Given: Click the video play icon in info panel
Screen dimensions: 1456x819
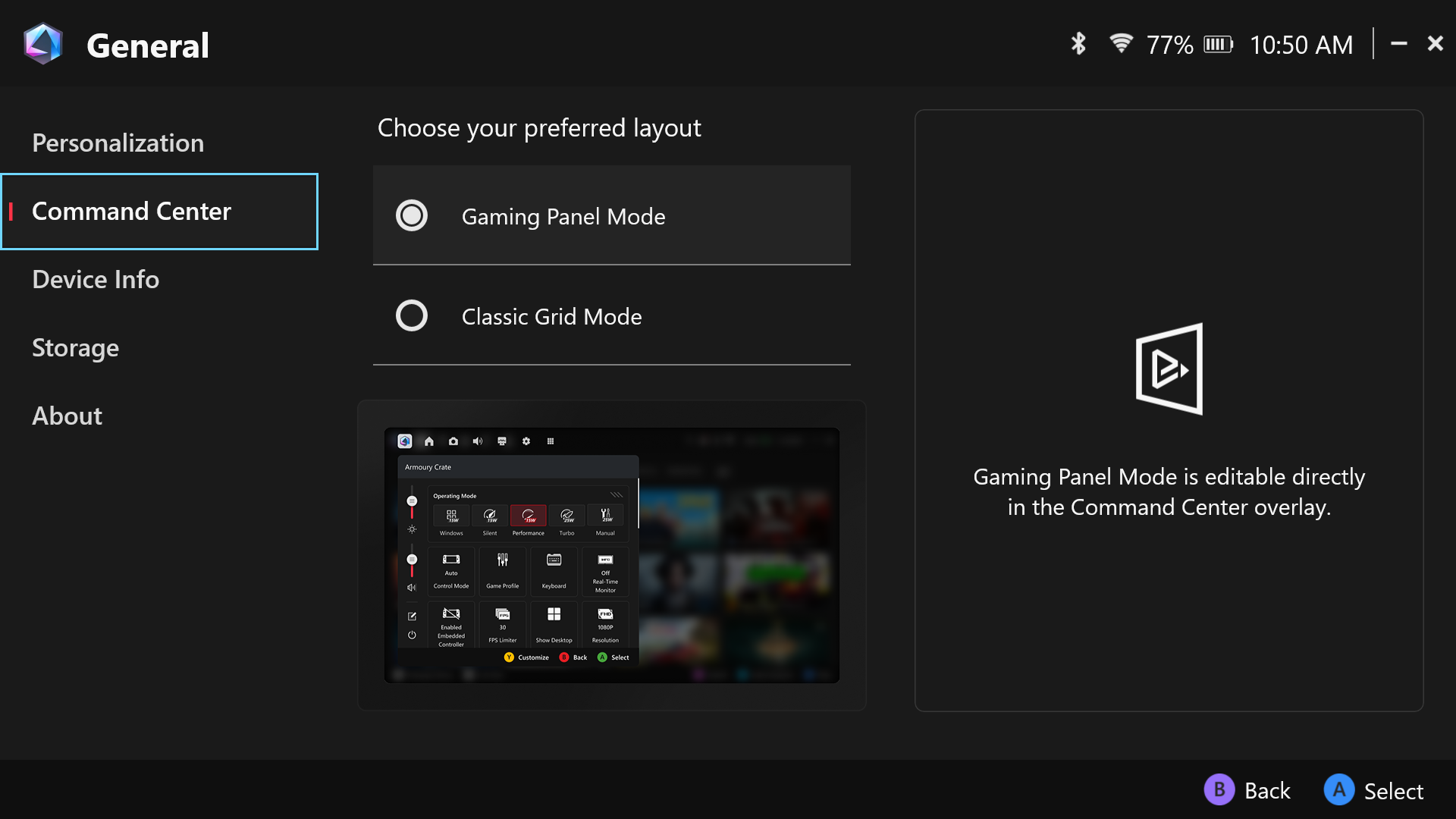Looking at the screenshot, I should [x=1169, y=369].
